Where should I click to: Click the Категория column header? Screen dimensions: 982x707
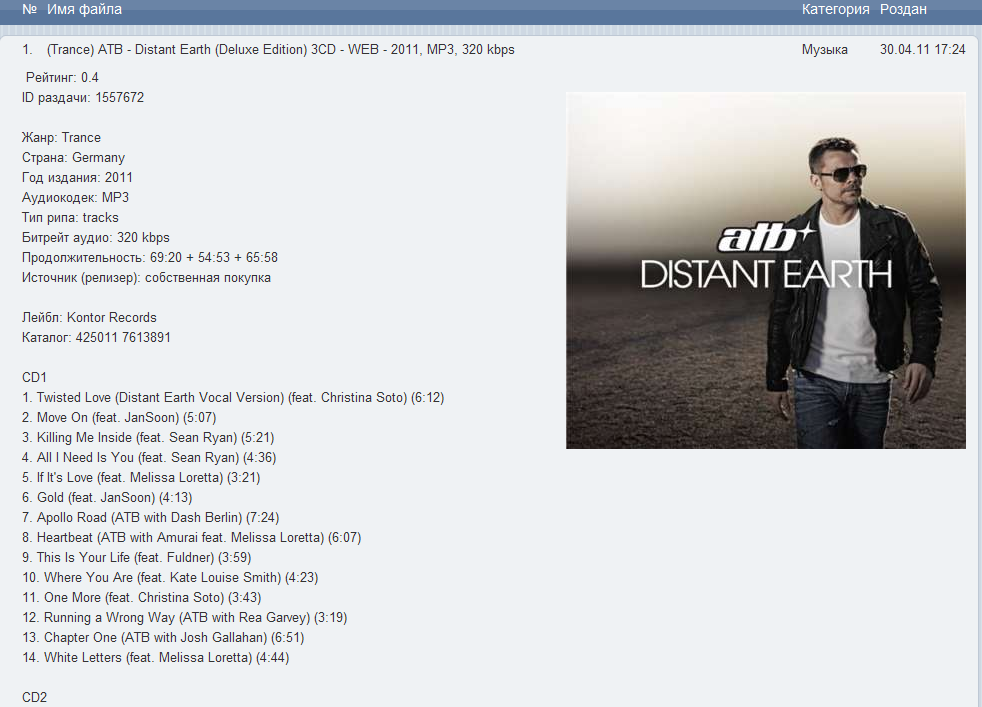835,9
